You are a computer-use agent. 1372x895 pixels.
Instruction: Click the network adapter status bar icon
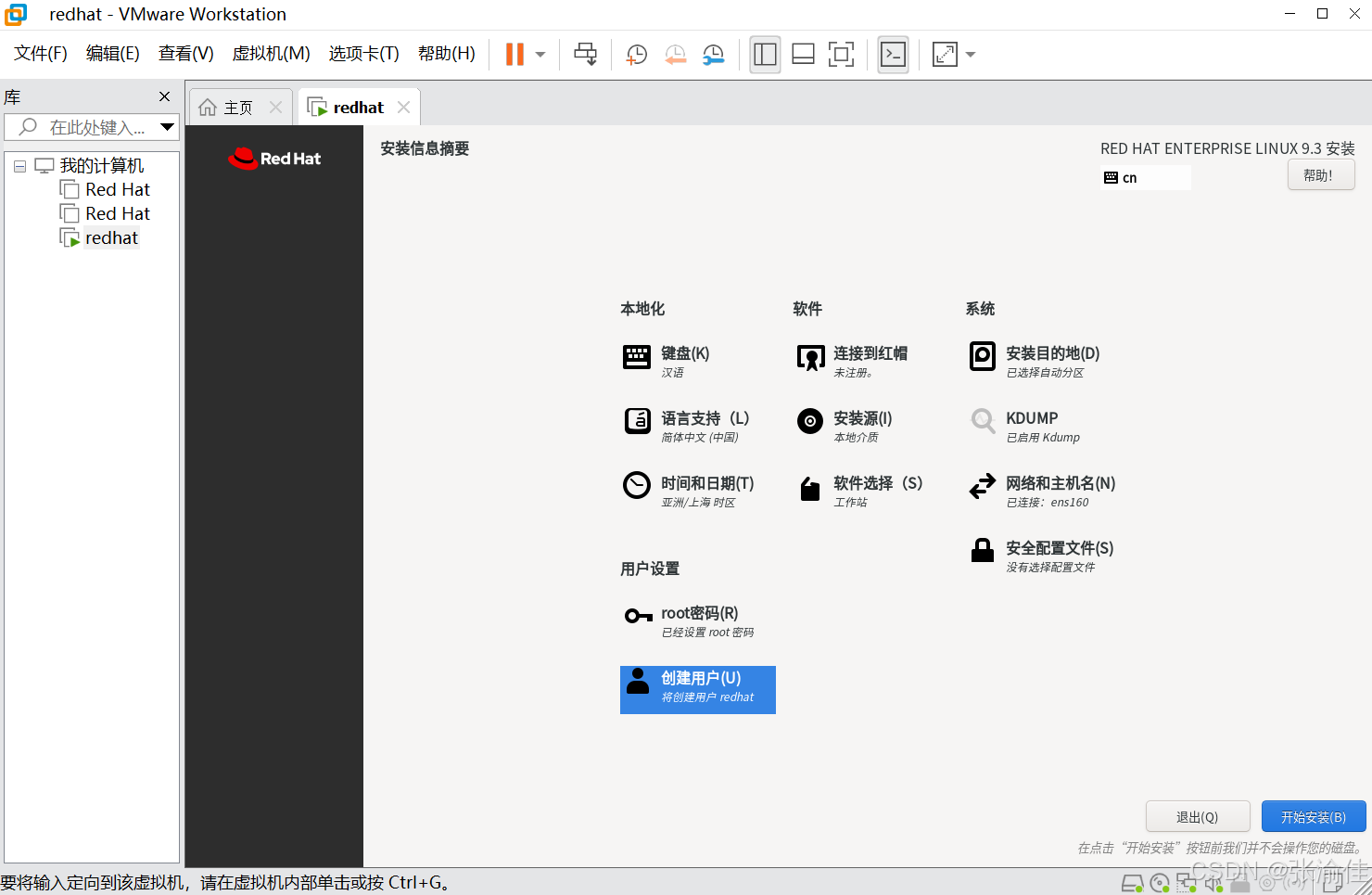pyautogui.click(x=1187, y=884)
